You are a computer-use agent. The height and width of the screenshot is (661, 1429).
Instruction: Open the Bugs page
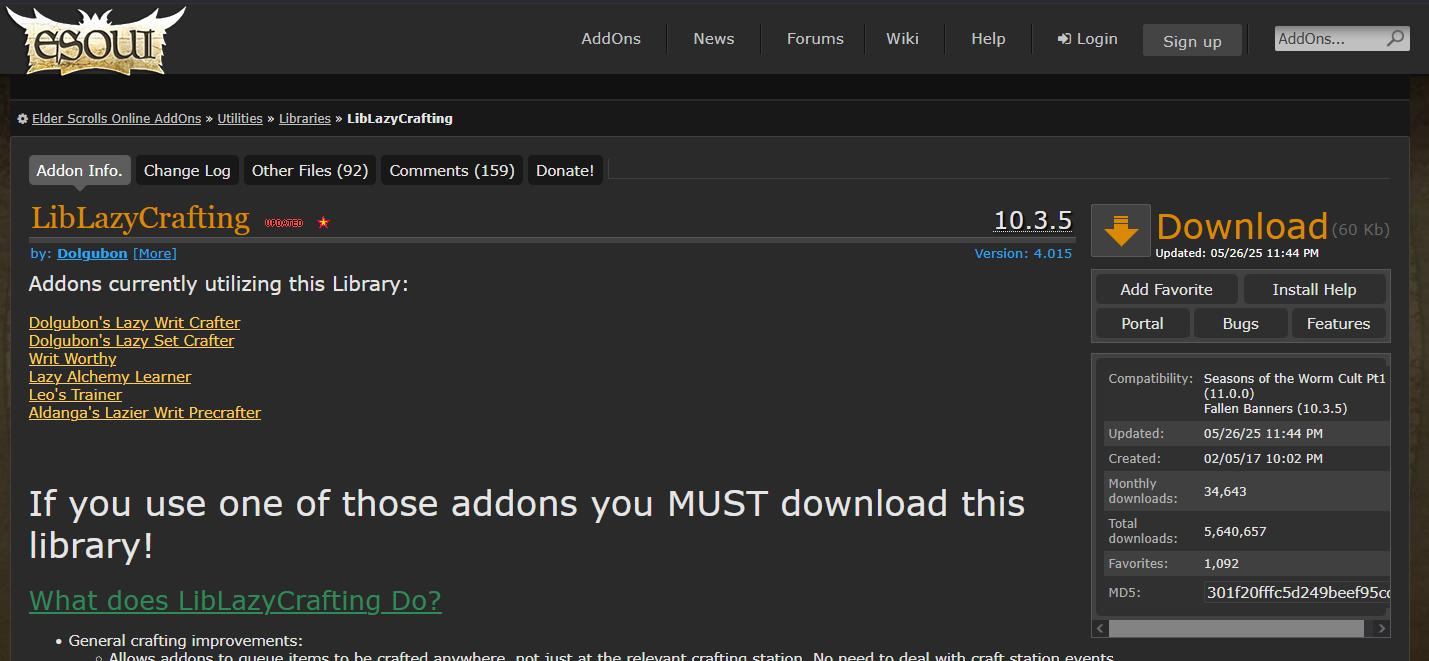(1240, 324)
